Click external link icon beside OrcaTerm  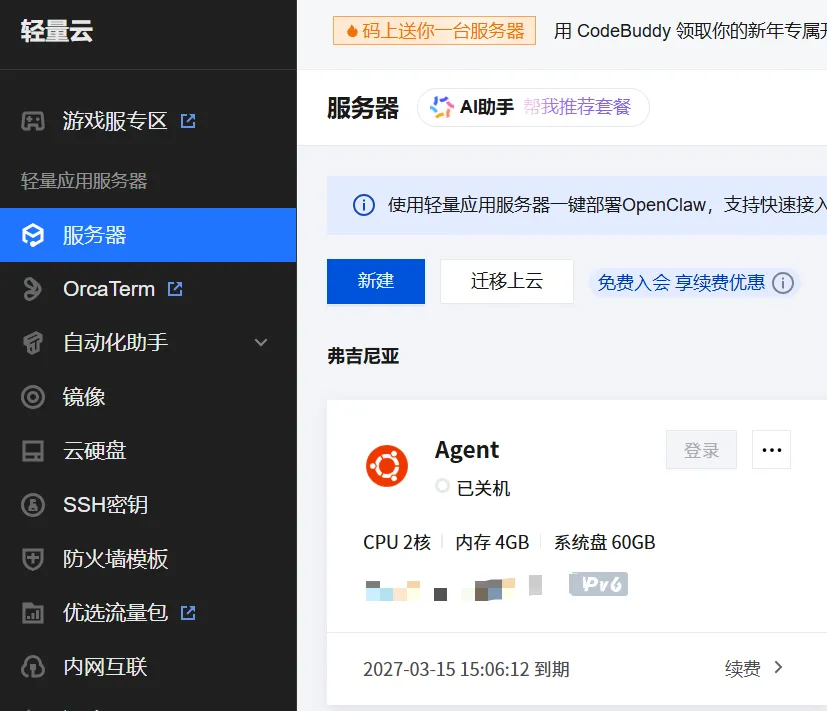point(175,289)
